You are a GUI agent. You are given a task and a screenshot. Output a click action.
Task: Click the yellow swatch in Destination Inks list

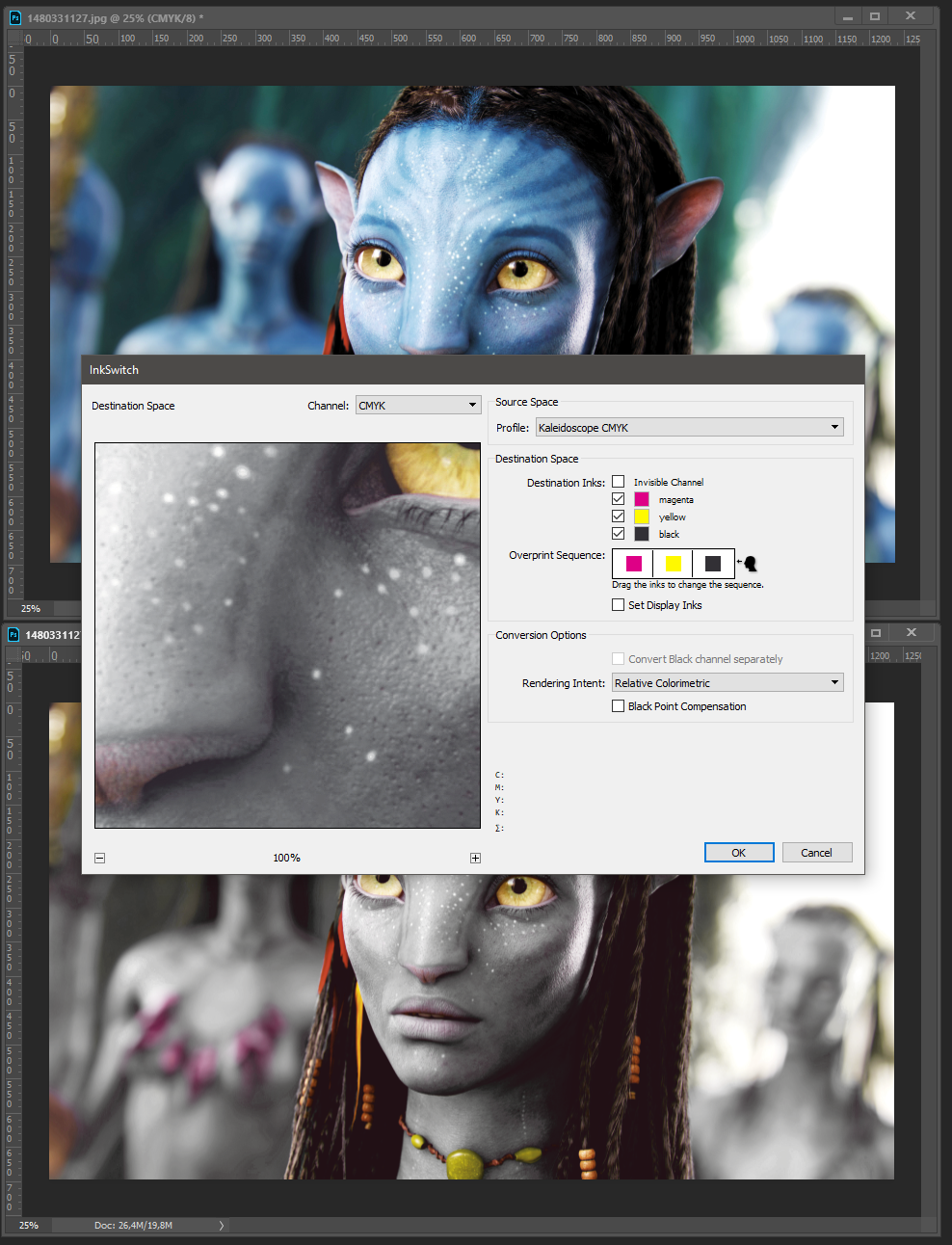(642, 517)
